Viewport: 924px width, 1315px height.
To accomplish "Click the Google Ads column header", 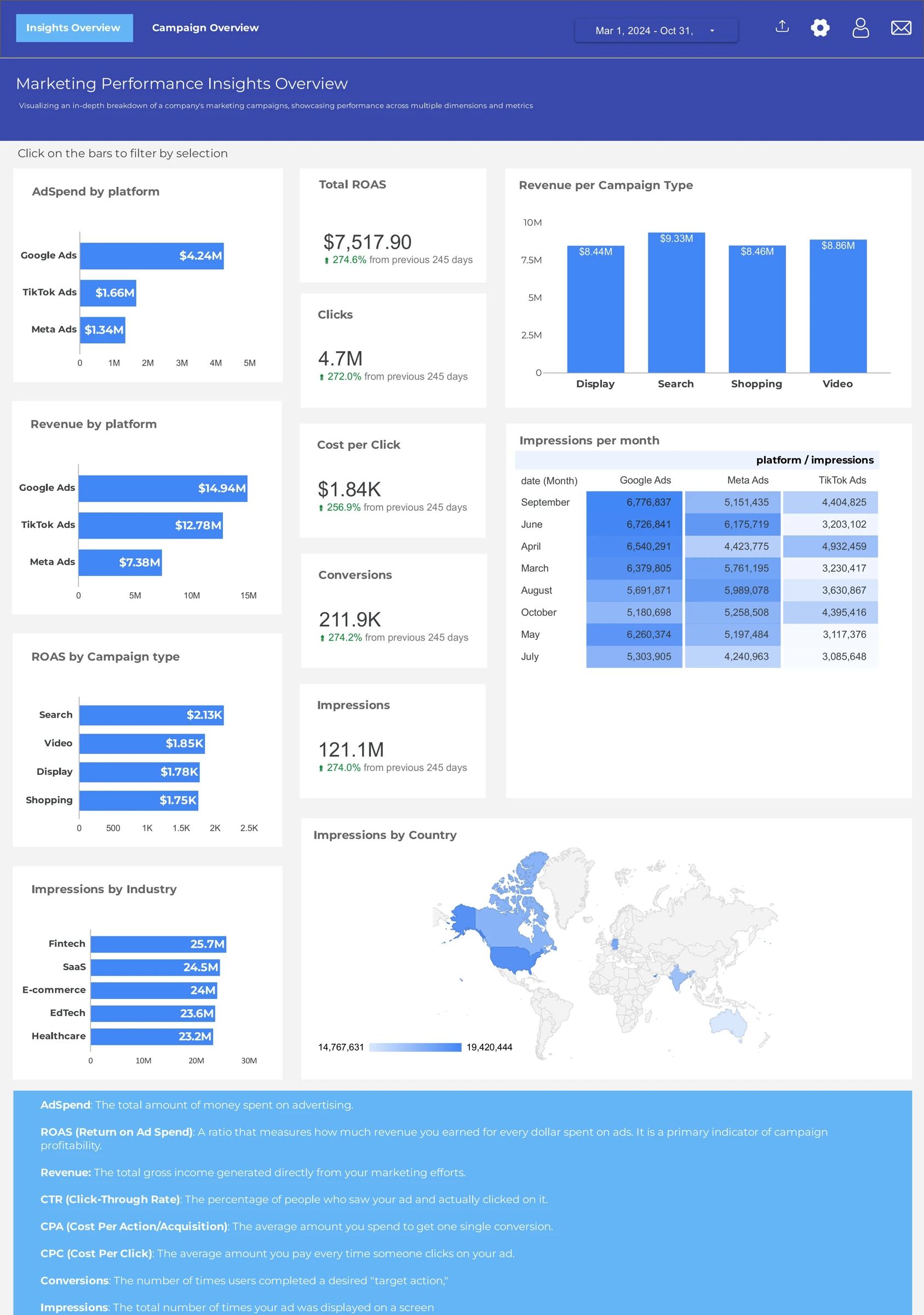I will pos(645,481).
